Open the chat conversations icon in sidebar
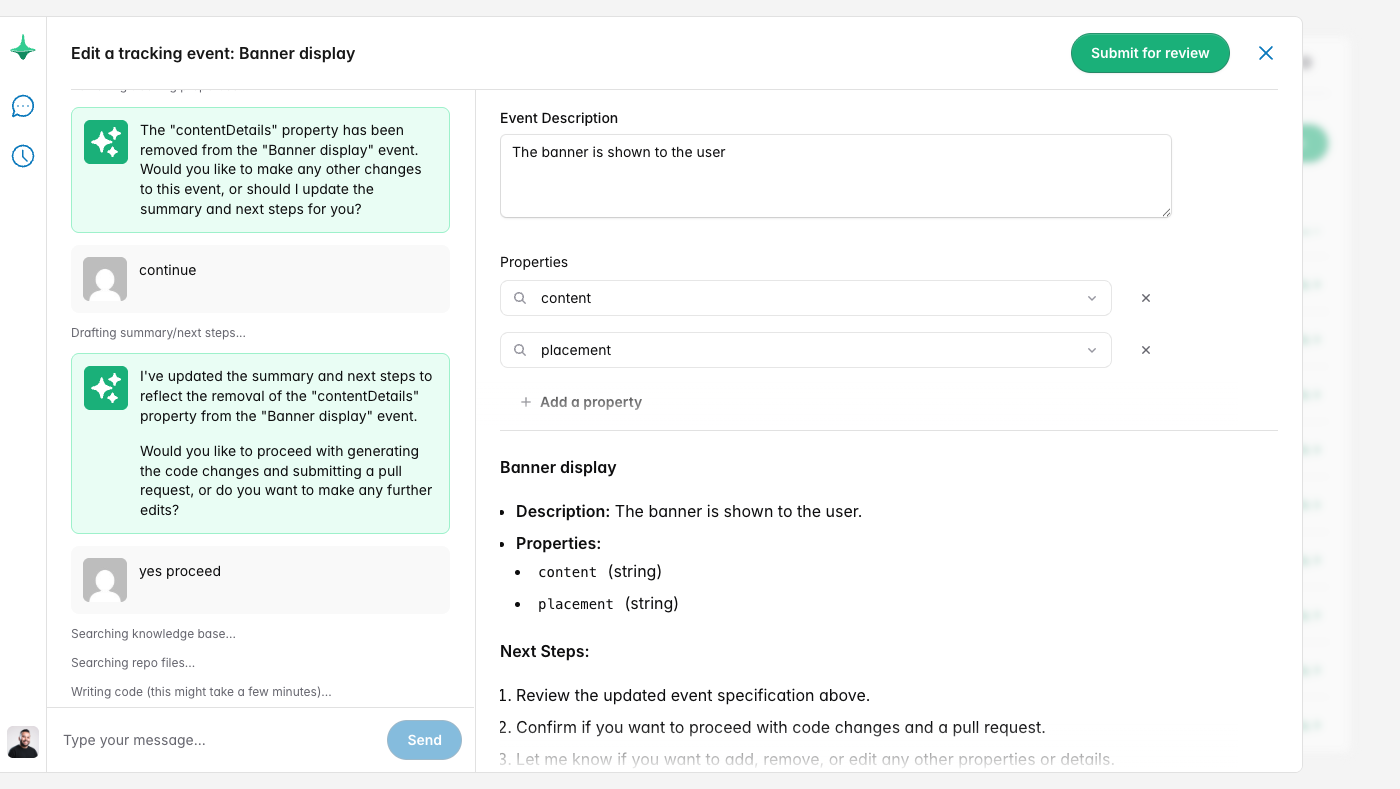This screenshot has width=1400, height=789. click(x=22, y=106)
